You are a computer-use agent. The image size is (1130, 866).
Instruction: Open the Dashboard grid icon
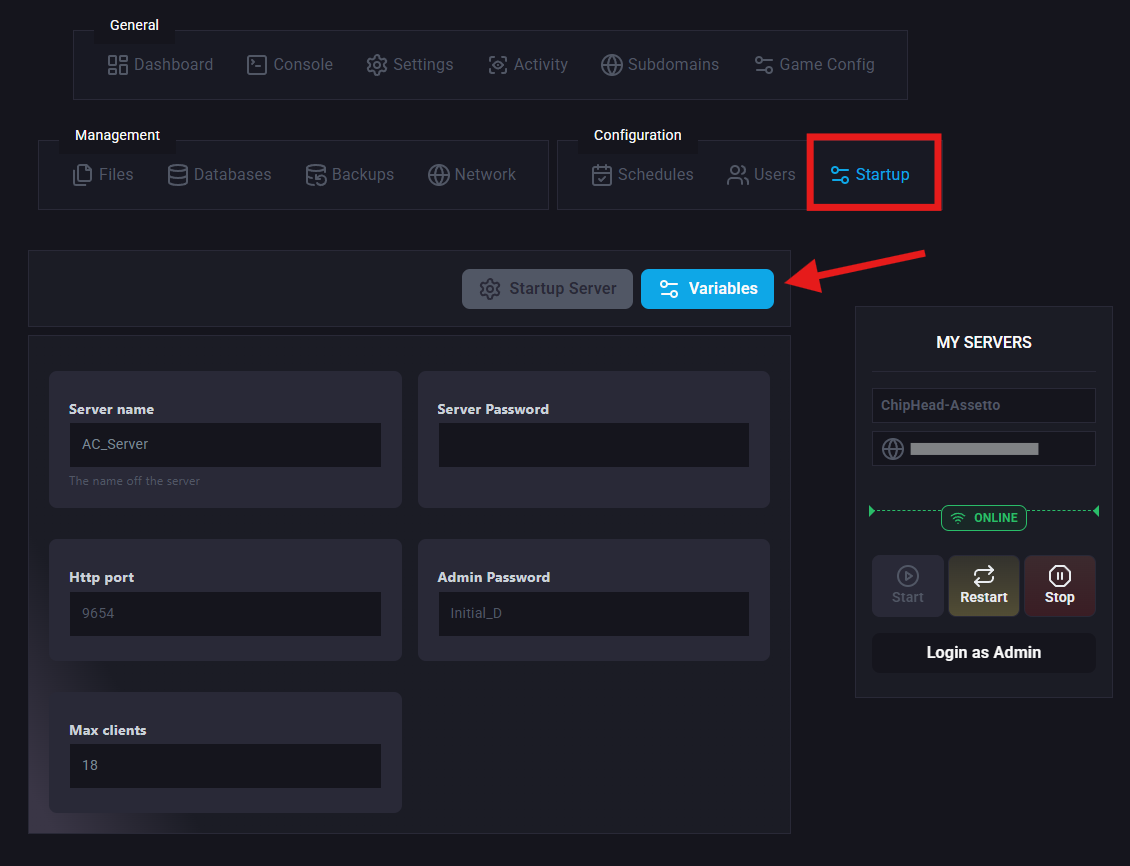117,65
